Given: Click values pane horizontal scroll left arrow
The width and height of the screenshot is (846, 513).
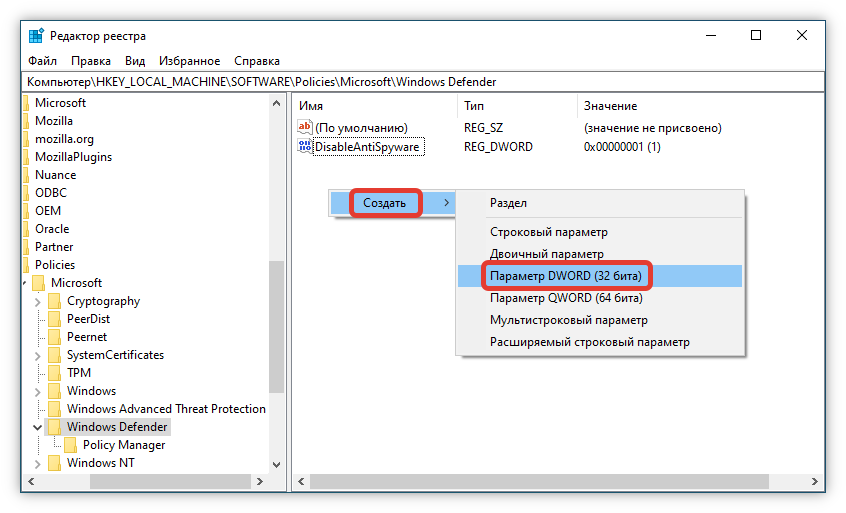Looking at the screenshot, I should tap(301, 481).
